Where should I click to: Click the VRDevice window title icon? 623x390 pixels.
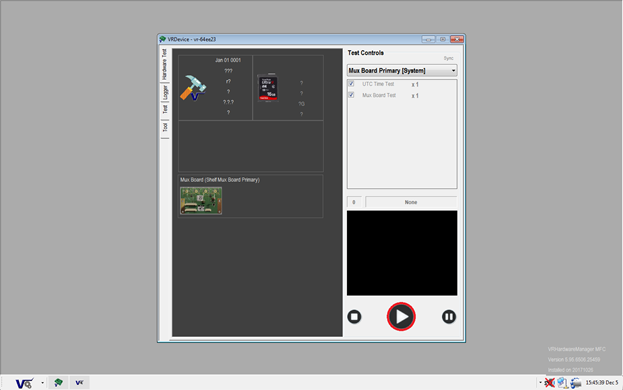point(163,39)
